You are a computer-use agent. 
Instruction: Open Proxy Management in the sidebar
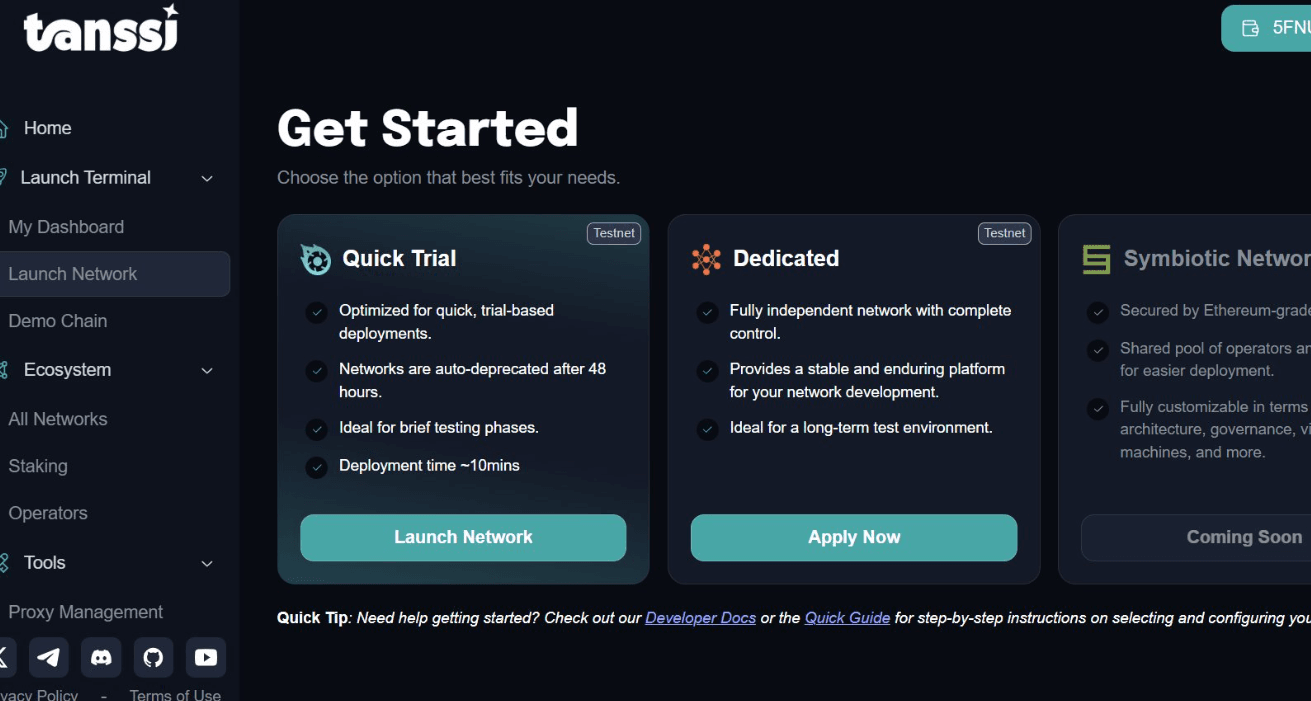86,612
